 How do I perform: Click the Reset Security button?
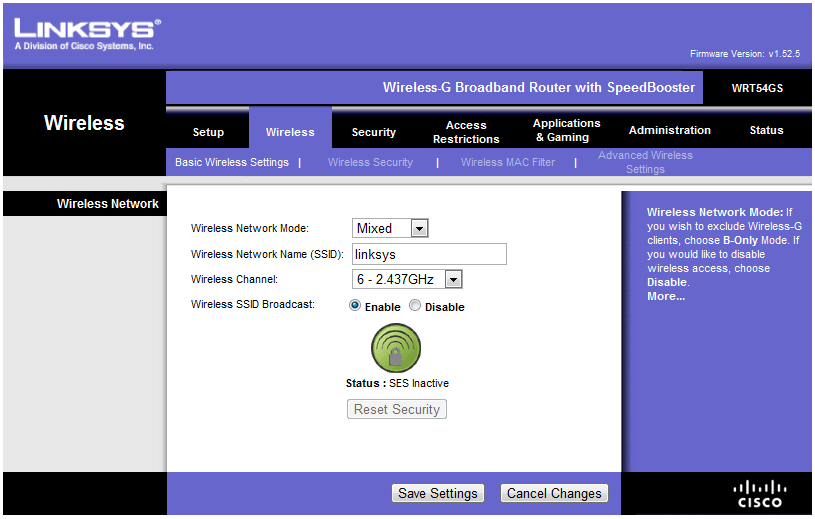[x=397, y=409]
